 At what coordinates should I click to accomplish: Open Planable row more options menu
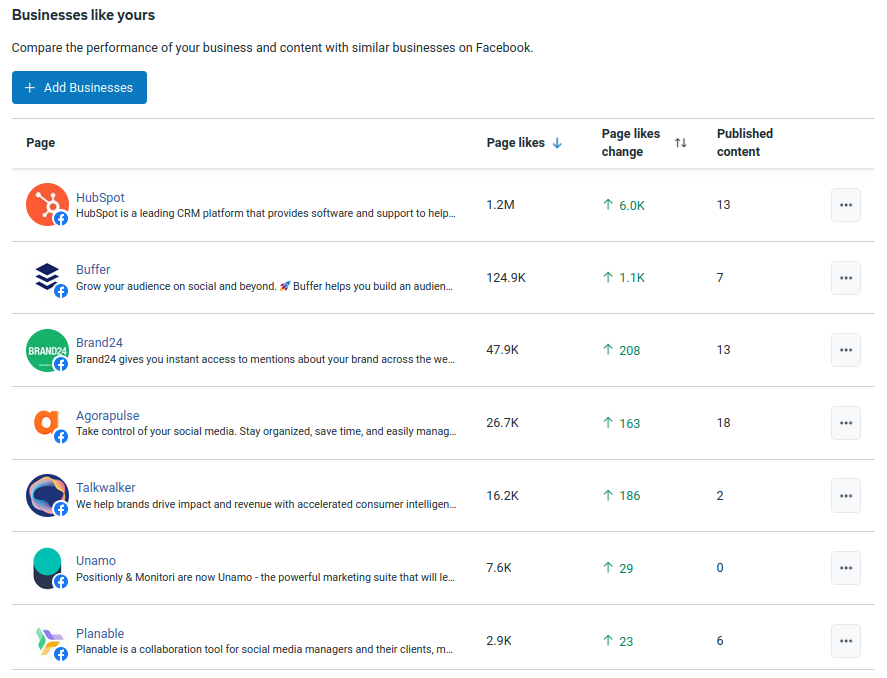[846, 641]
